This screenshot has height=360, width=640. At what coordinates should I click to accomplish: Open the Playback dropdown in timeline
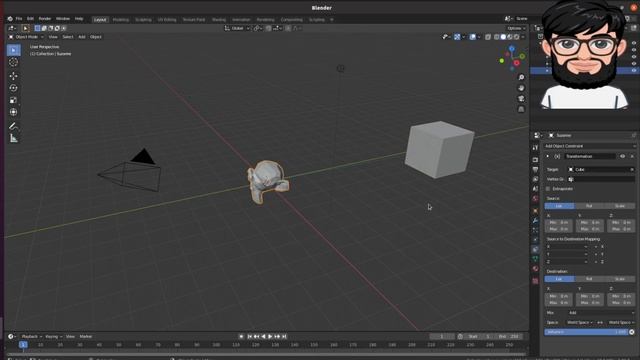click(31, 336)
